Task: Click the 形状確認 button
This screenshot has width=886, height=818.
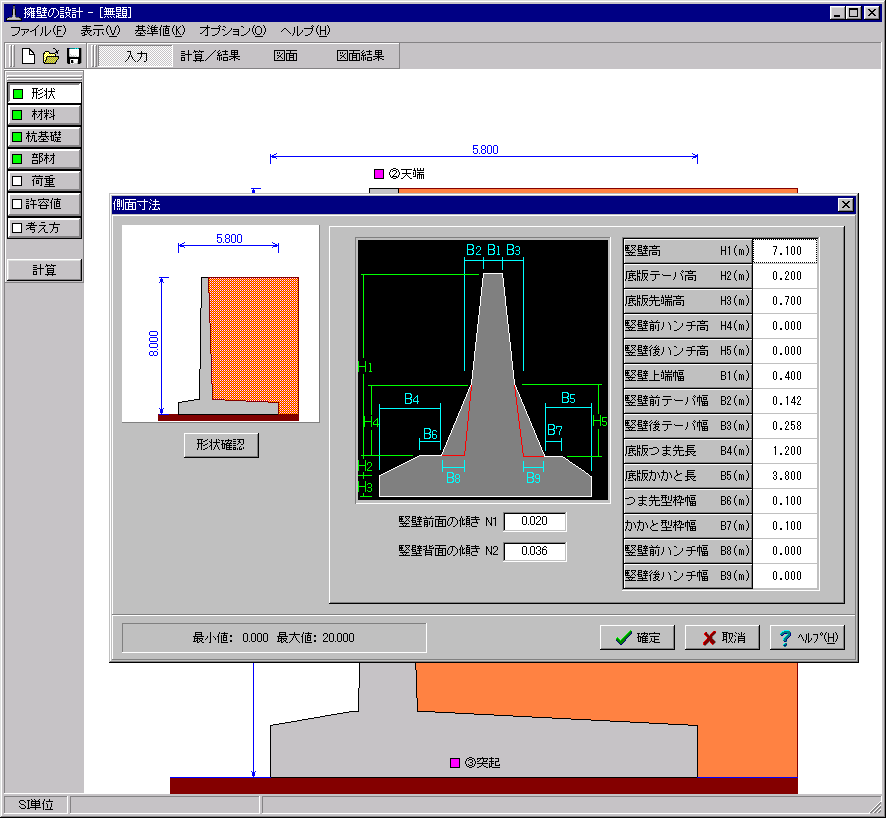Action: coord(221,445)
